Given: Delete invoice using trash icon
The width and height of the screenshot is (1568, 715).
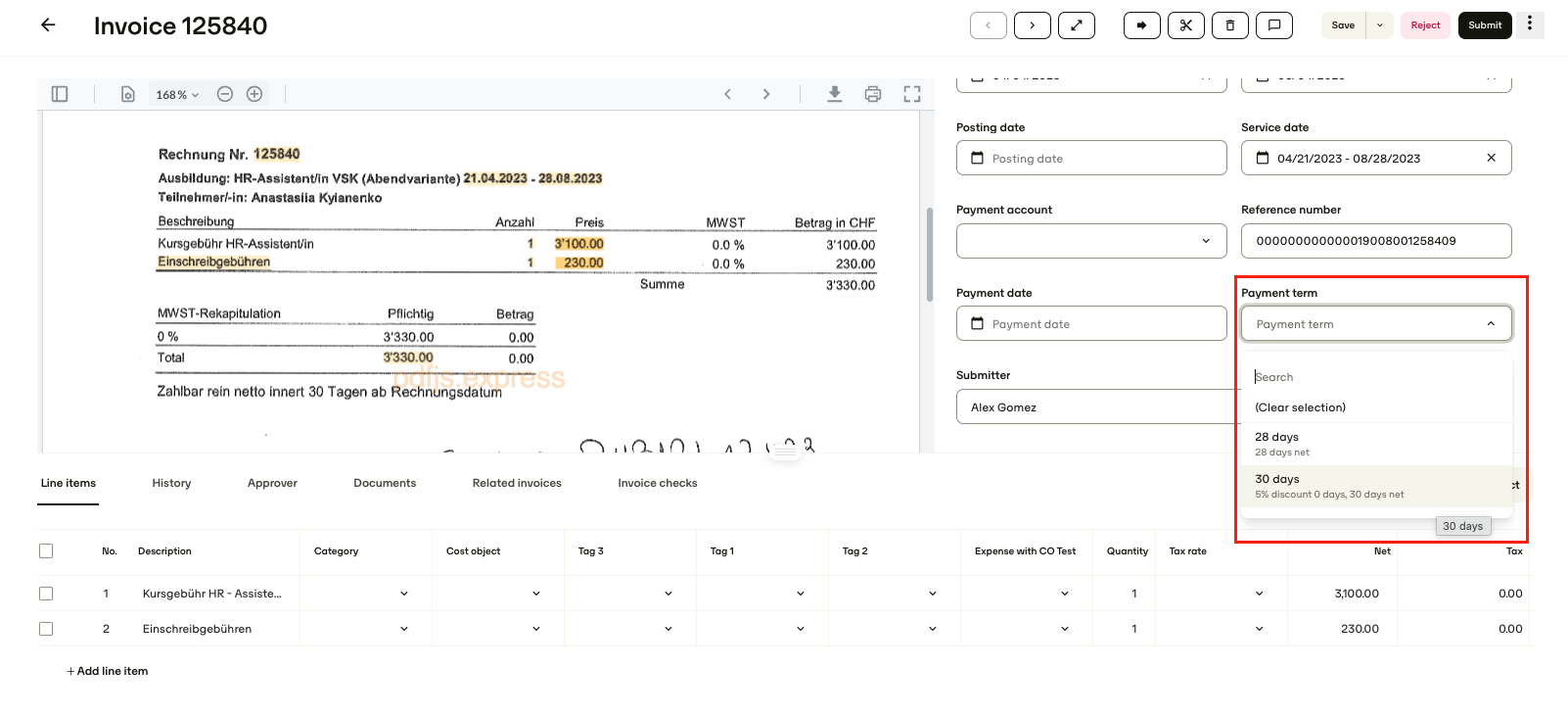Looking at the screenshot, I should click(x=1230, y=25).
